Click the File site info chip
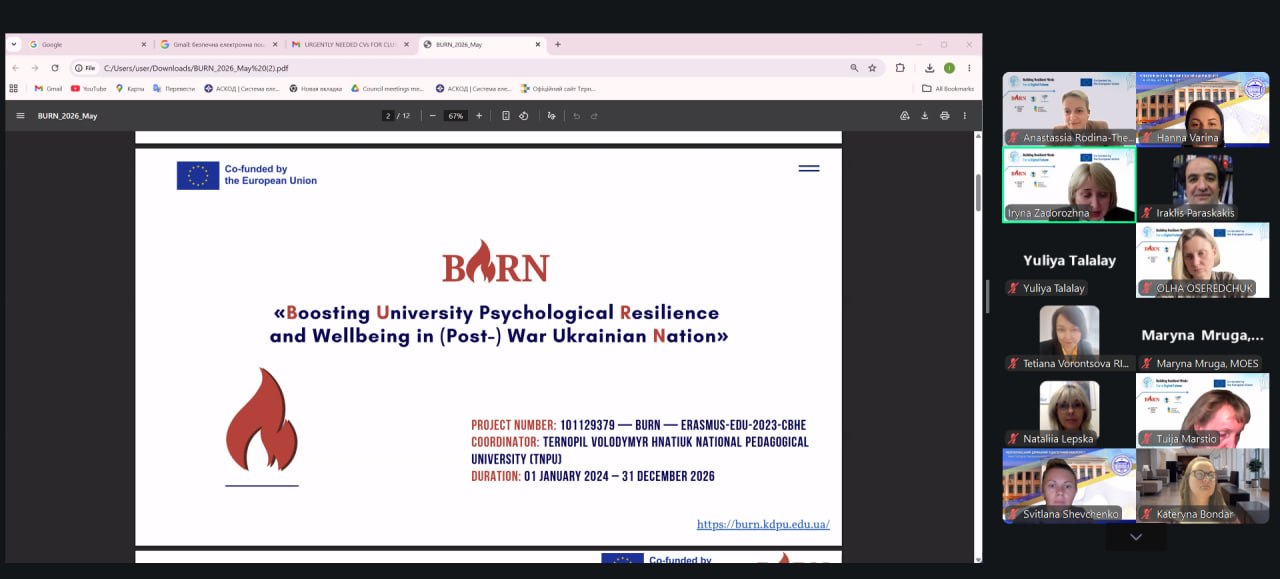Image resolution: width=1280 pixels, height=579 pixels. click(85, 68)
